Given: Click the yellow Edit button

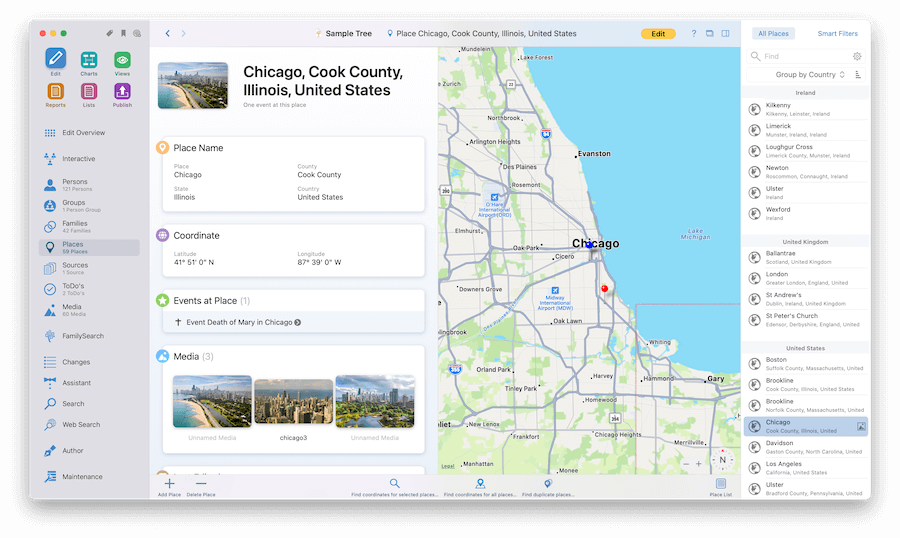Looking at the screenshot, I should tap(658, 34).
